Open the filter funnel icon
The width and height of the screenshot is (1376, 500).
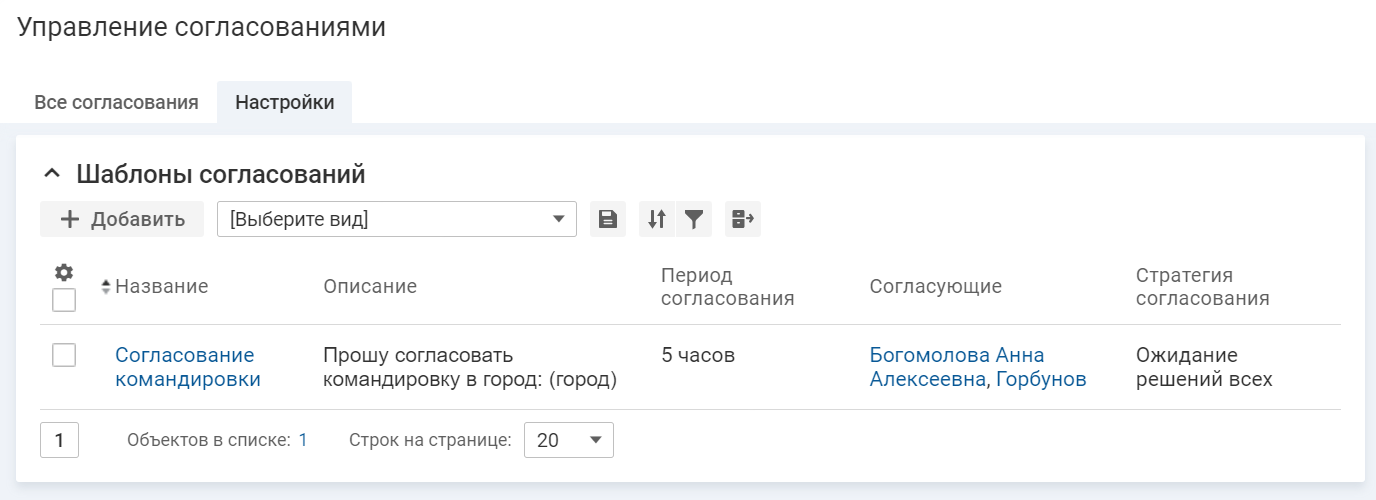click(694, 219)
